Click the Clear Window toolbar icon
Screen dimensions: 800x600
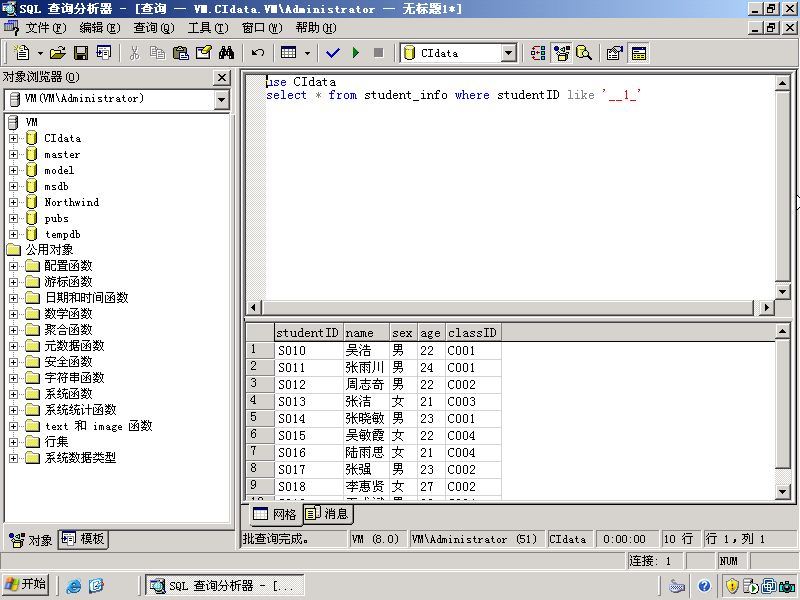pyautogui.click(x=204, y=53)
